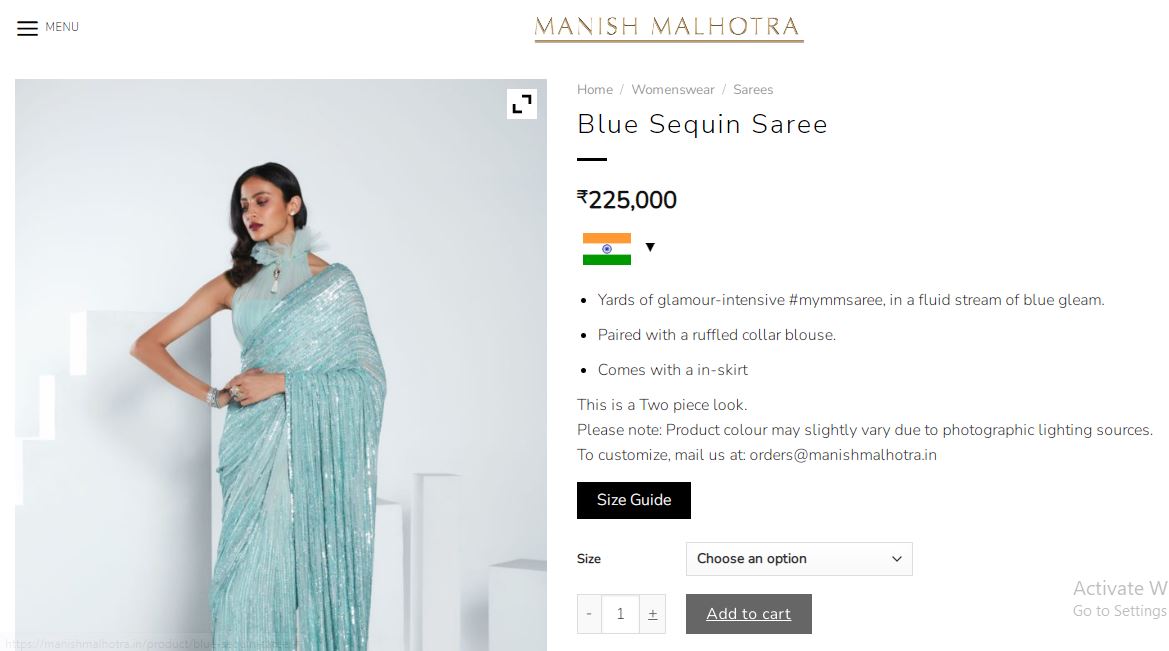Image resolution: width=1169 pixels, height=651 pixels.
Task: Click the blue sequin saree product image
Action: [281, 365]
